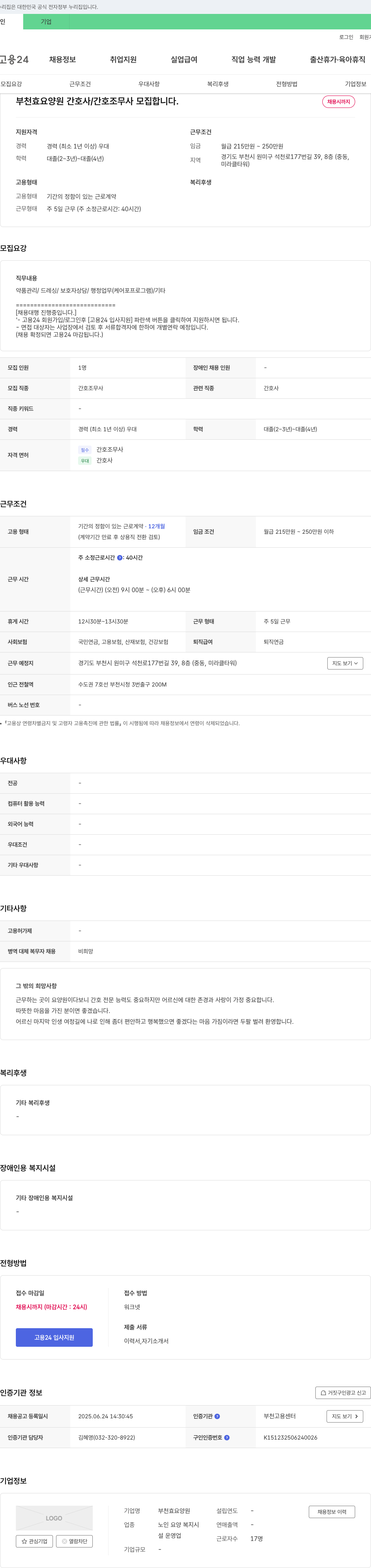Open the 직업 능력 개발 menu
The image size is (371, 1568).
point(254,60)
